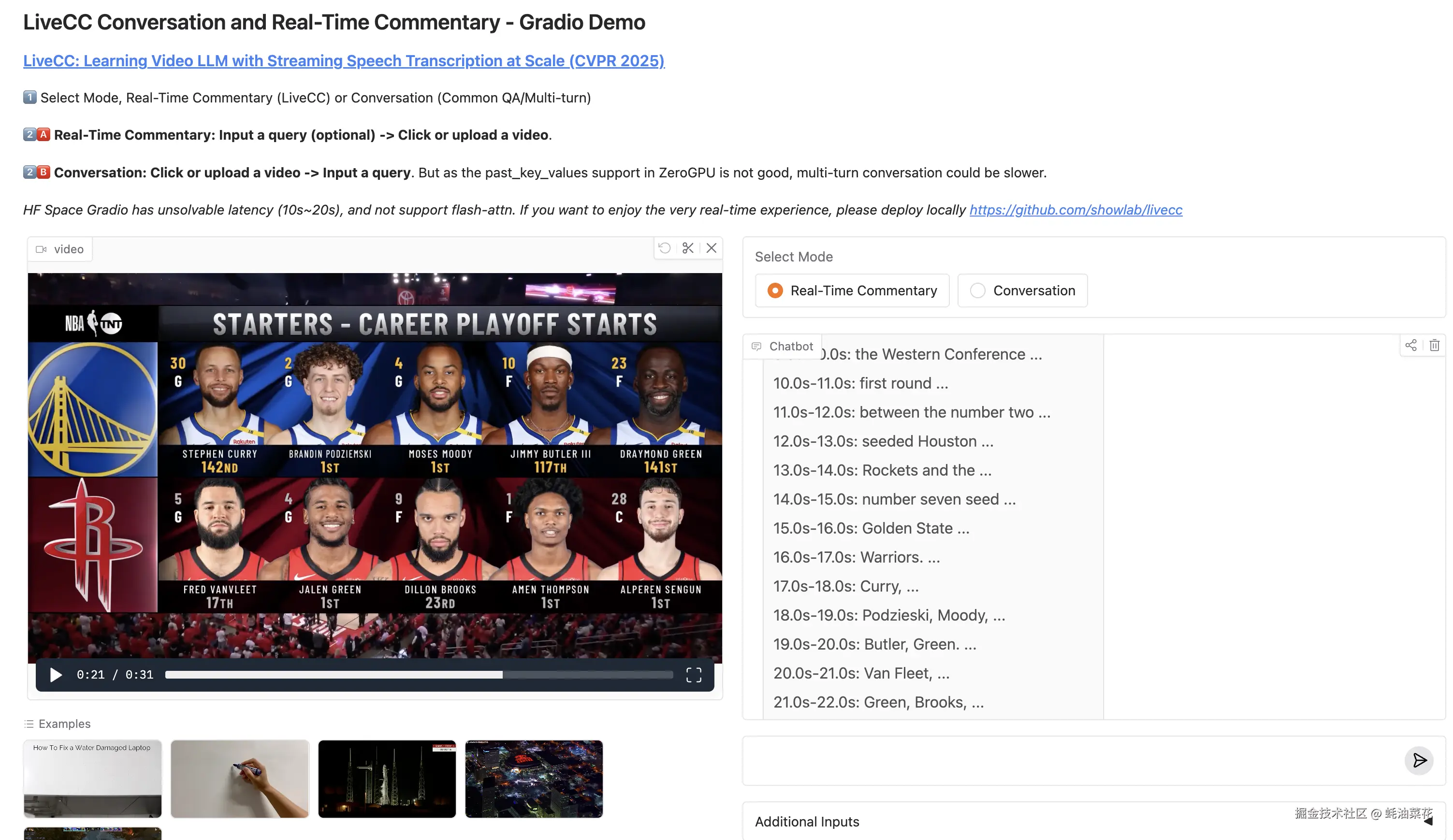Open the water damaged laptop example
Image resolution: width=1453 pixels, height=840 pixels.
(92, 779)
